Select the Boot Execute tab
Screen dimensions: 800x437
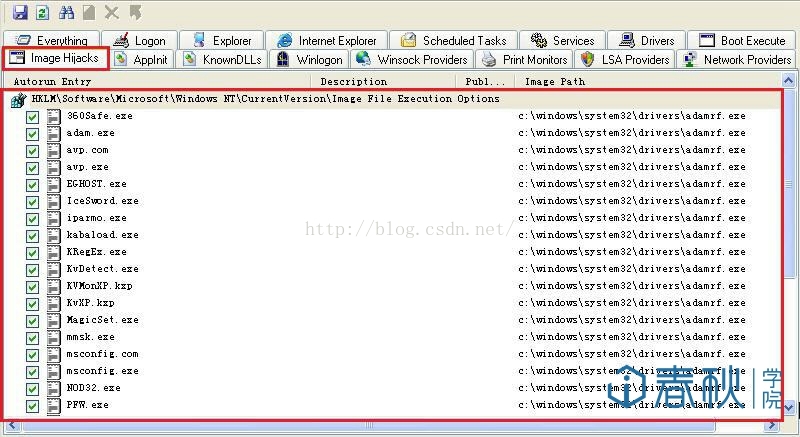point(742,40)
